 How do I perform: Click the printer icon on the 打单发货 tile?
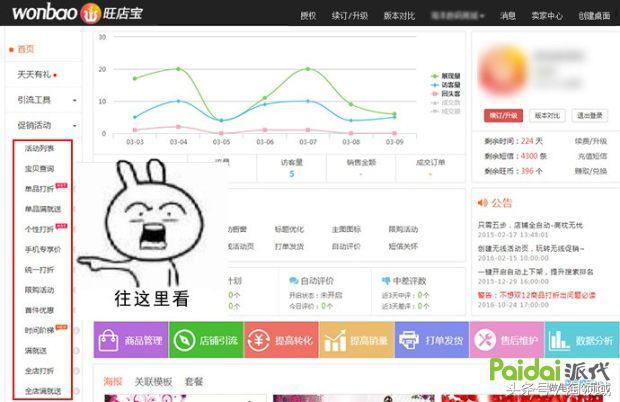pyautogui.click(x=409, y=340)
